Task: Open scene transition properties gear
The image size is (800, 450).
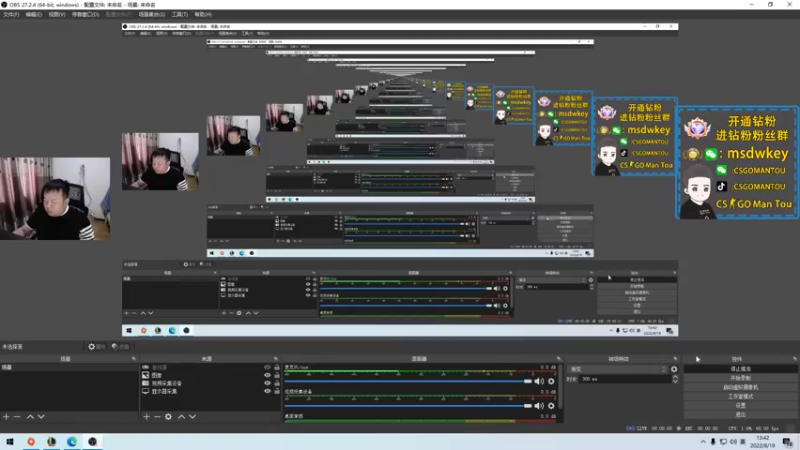Action: (674, 369)
